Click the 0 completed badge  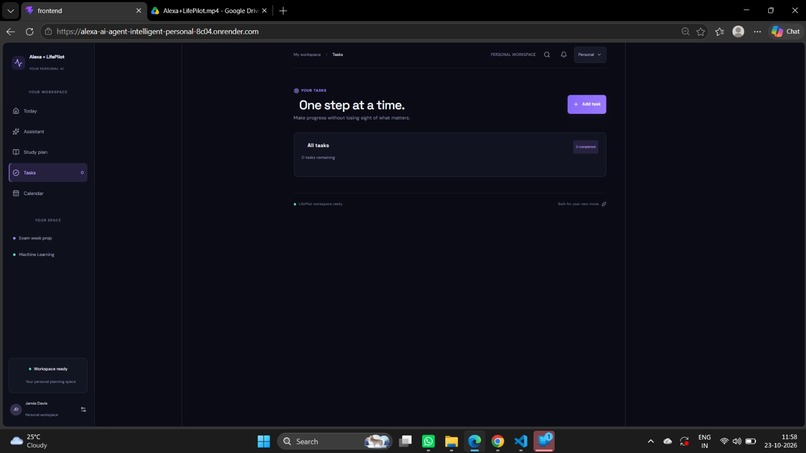point(585,147)
